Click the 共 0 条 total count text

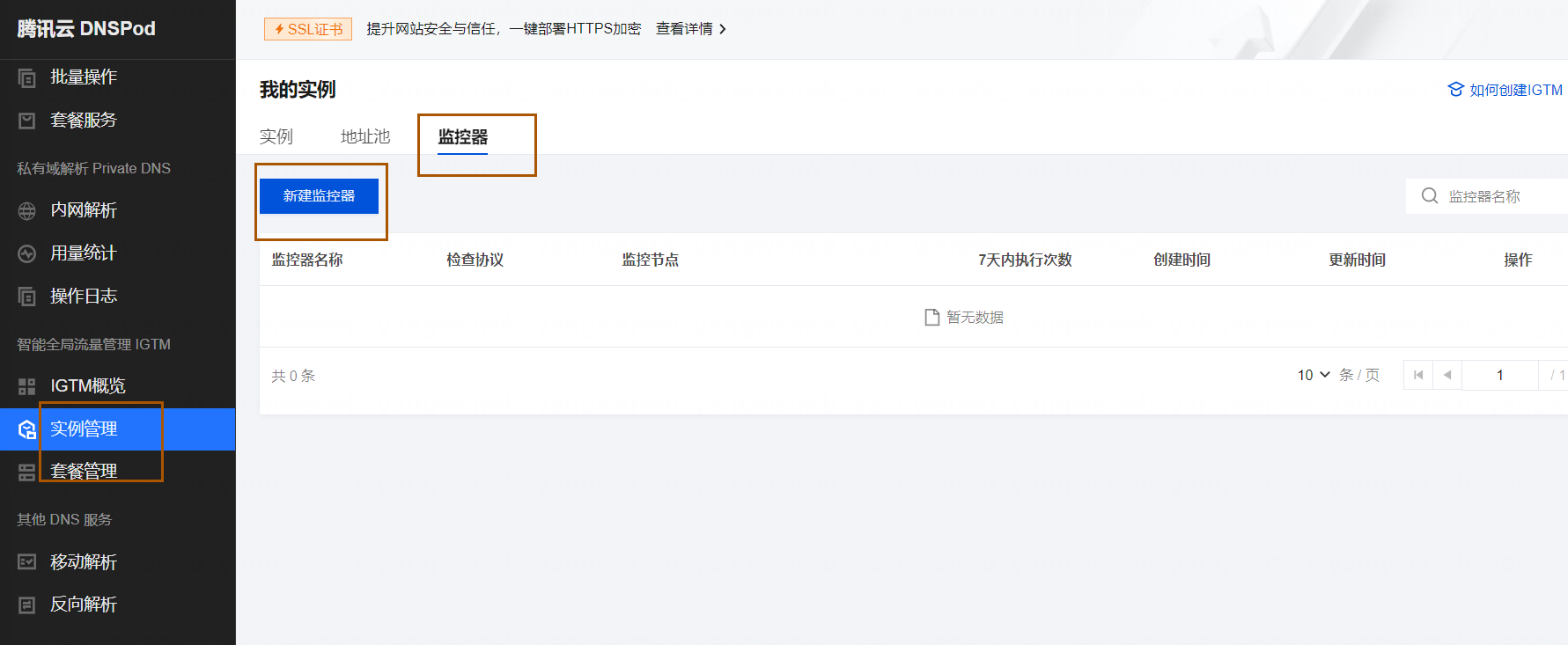point(293,376)
